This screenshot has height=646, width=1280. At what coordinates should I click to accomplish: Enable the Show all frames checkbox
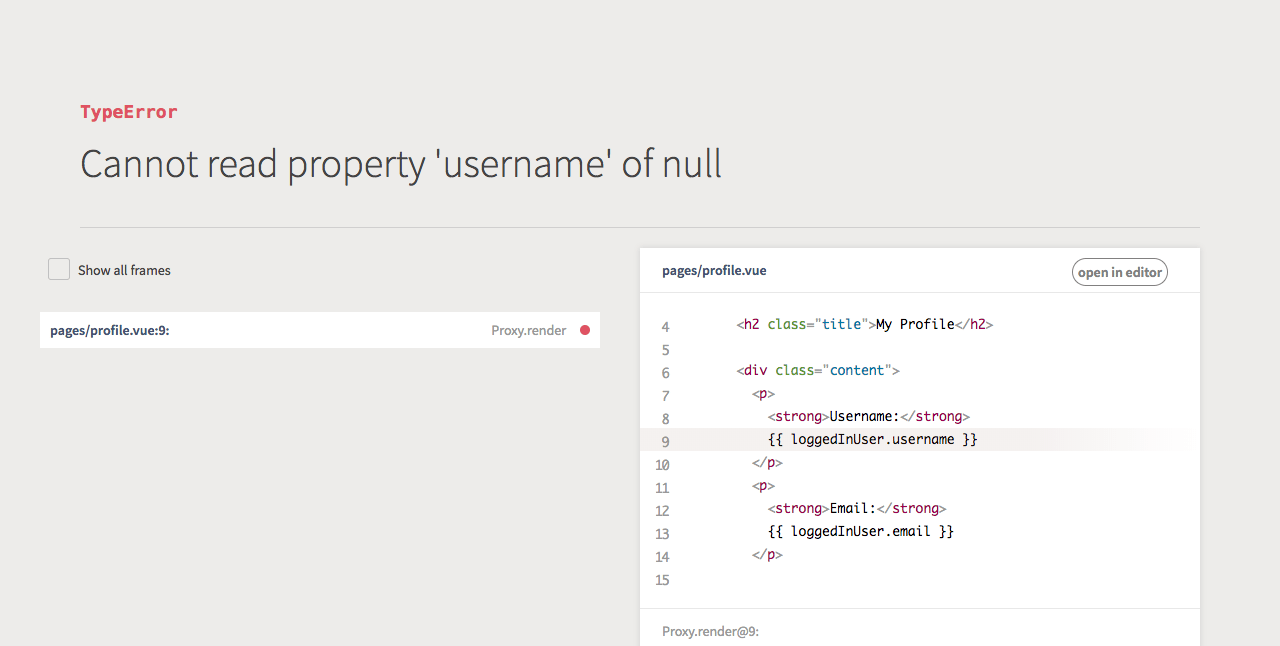59,269
